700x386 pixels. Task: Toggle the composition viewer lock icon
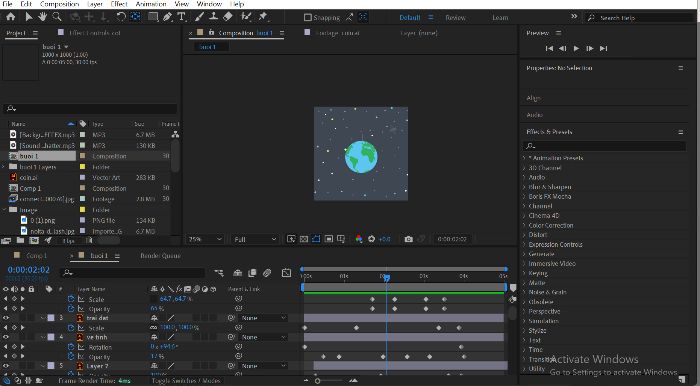click(x=212, y=33)
